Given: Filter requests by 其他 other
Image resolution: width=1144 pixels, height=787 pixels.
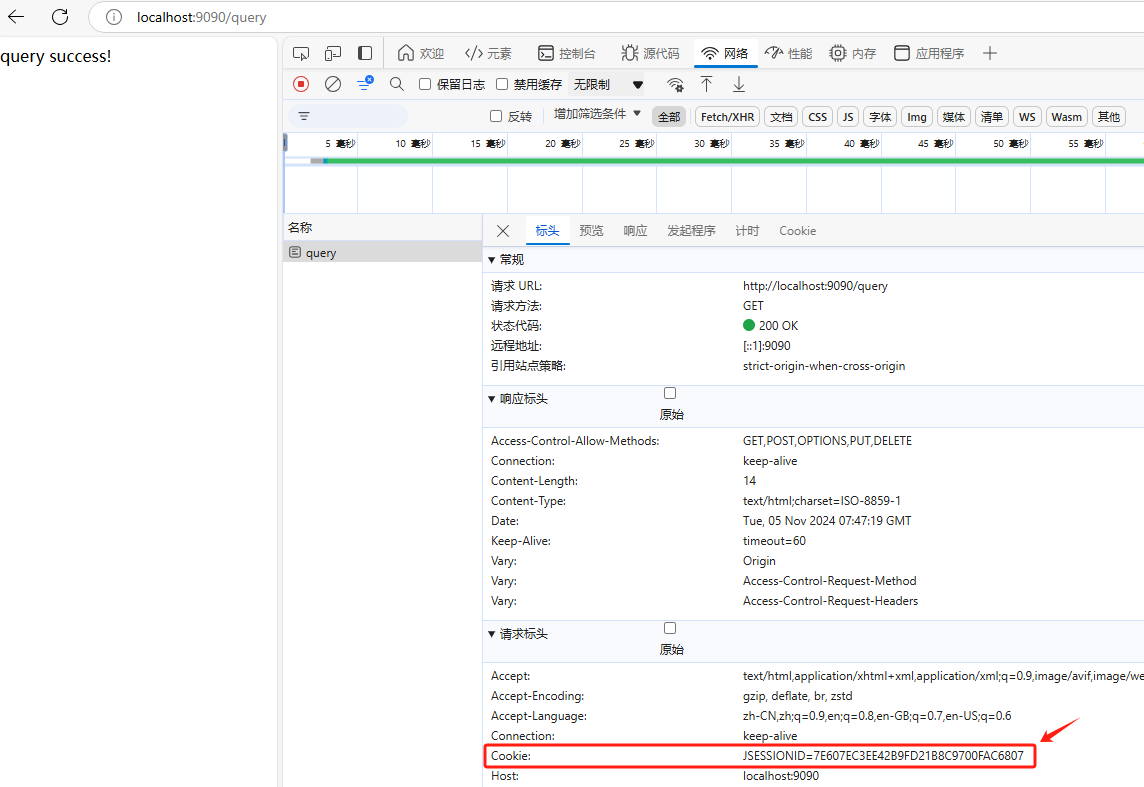Looking at the screenshot, I should [x=1109, y=117].
